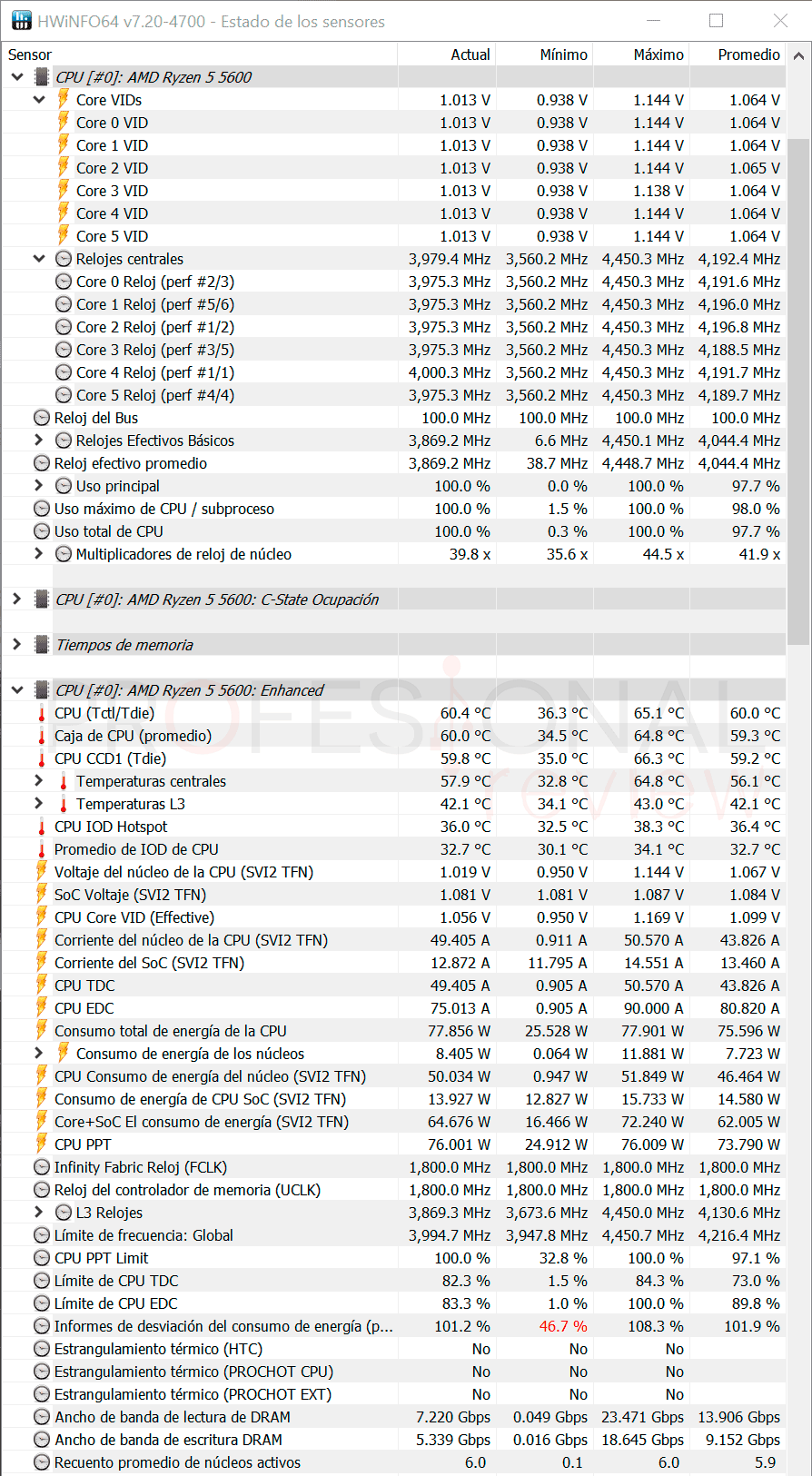Expand Temperaturas centrales
Viewport: 812px width, 1476px height.
tap(39, 781)
